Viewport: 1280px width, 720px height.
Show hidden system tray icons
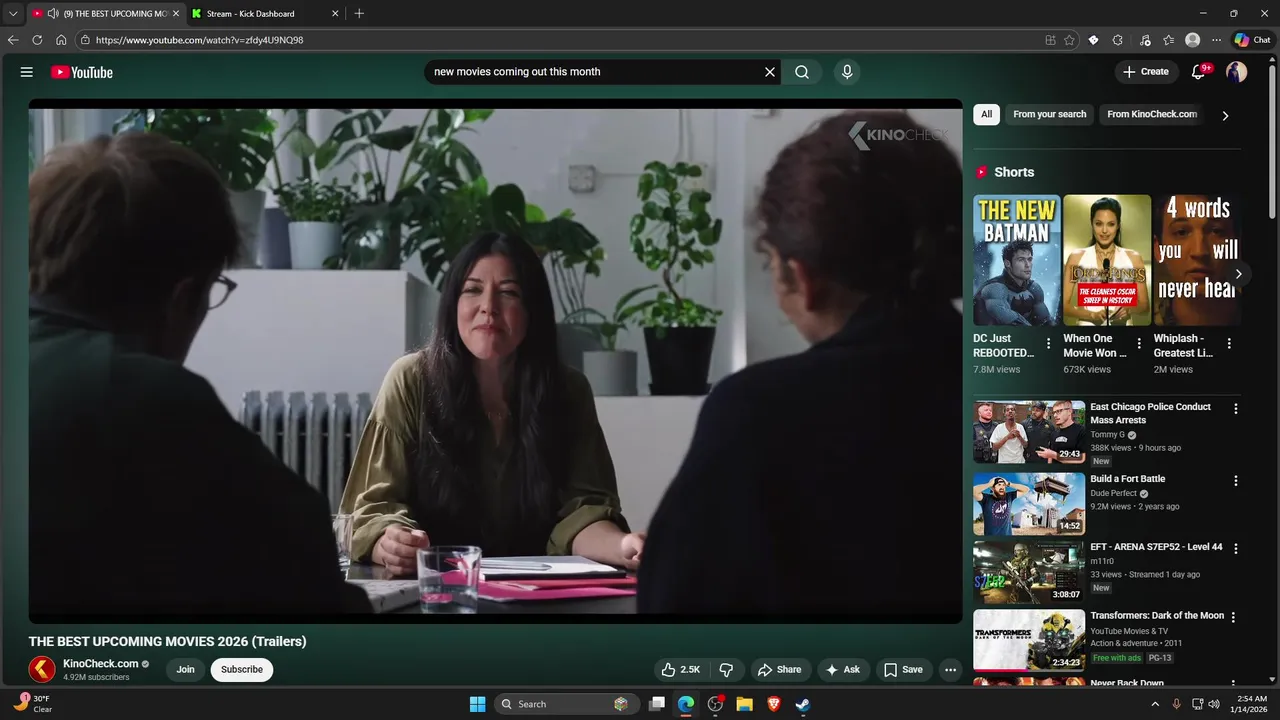pos(1155,704)
